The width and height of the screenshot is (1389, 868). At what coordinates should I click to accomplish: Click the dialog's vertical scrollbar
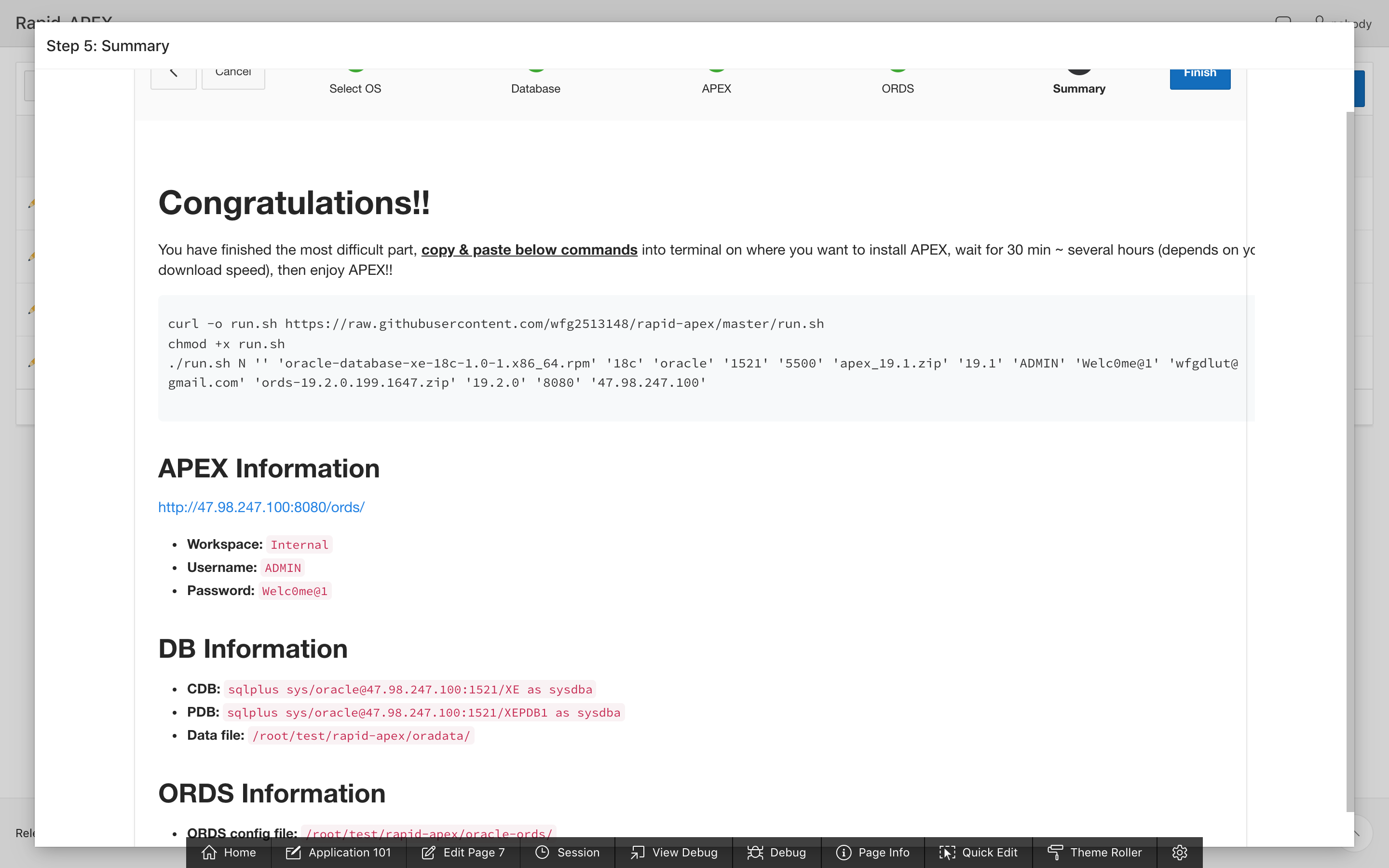point(1349,459)
